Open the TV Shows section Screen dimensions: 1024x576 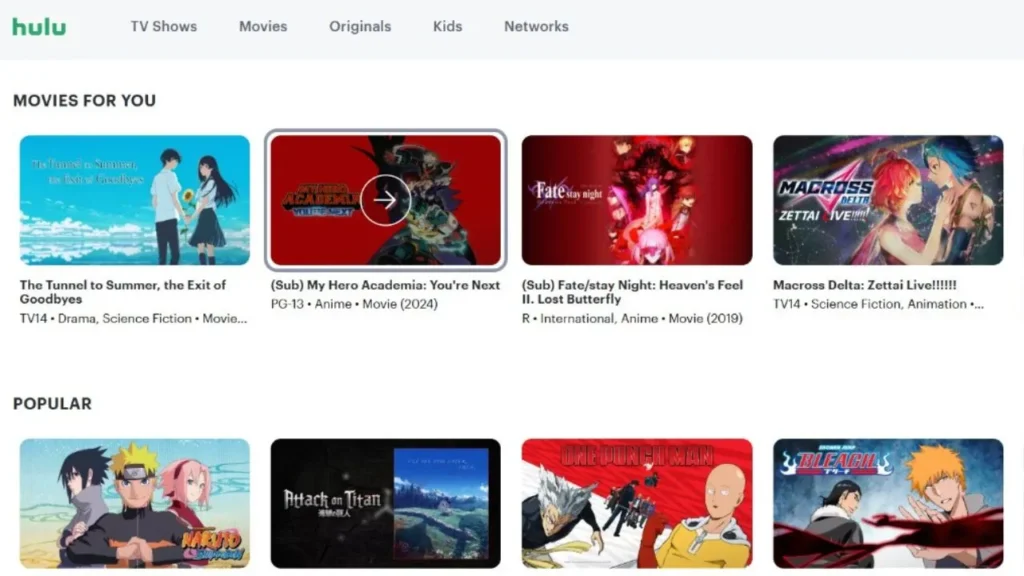(163, 27)
